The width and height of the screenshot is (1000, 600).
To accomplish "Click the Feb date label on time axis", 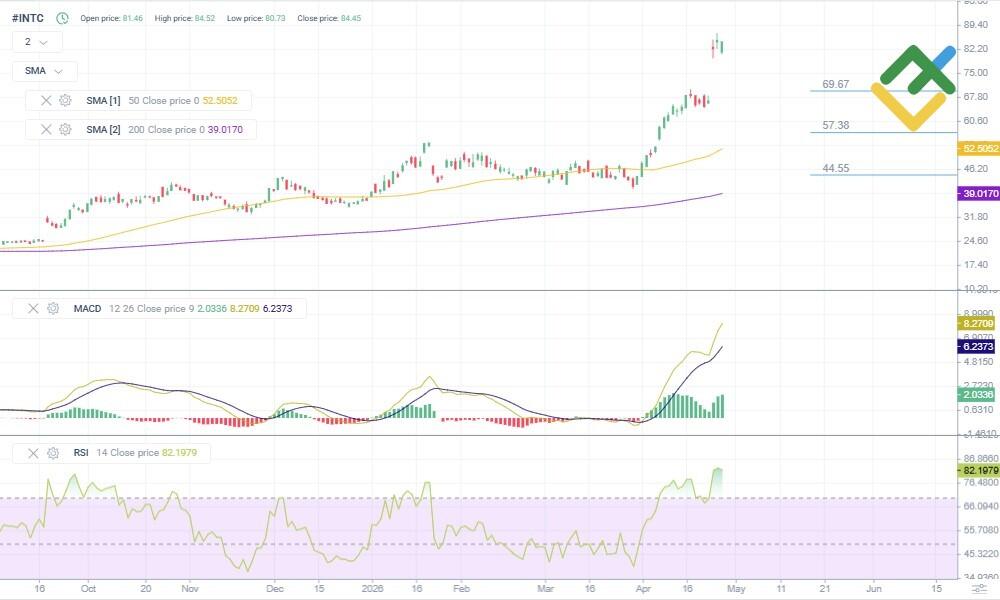I will pos(461,589).
